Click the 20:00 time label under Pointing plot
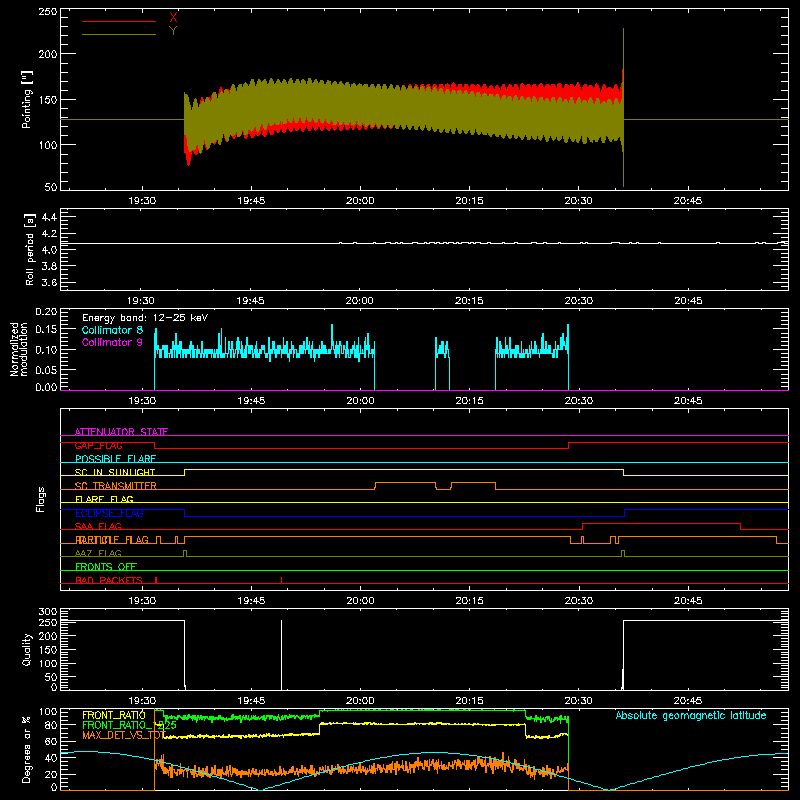The height and width of the screenshot is (800, 800). tap(360, 201)
